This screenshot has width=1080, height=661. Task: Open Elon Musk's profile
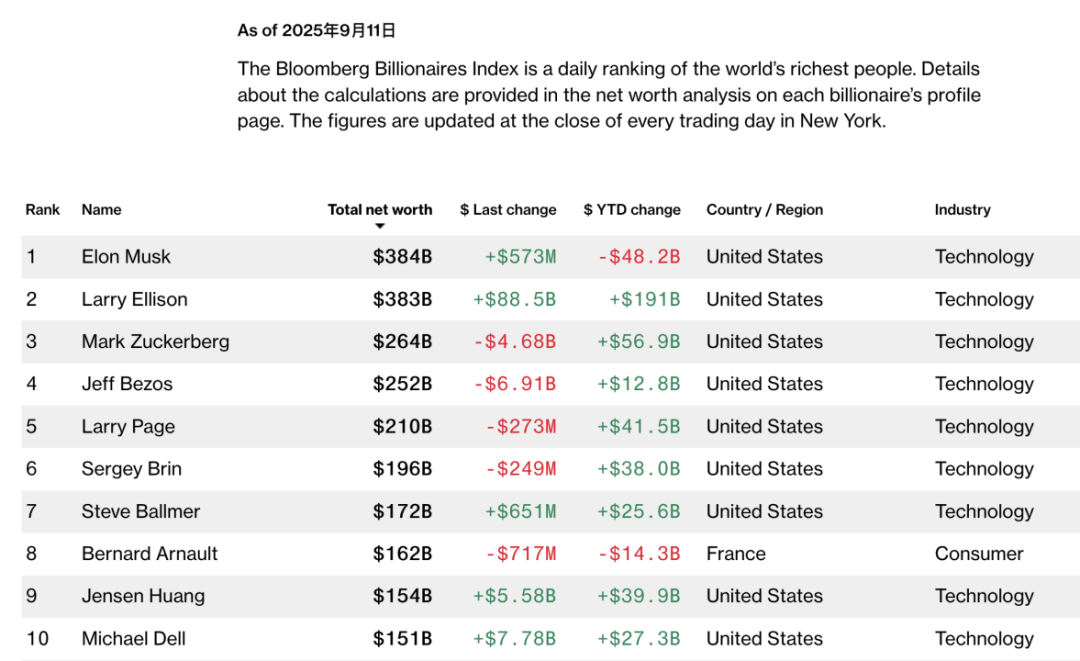click(126, 257)
